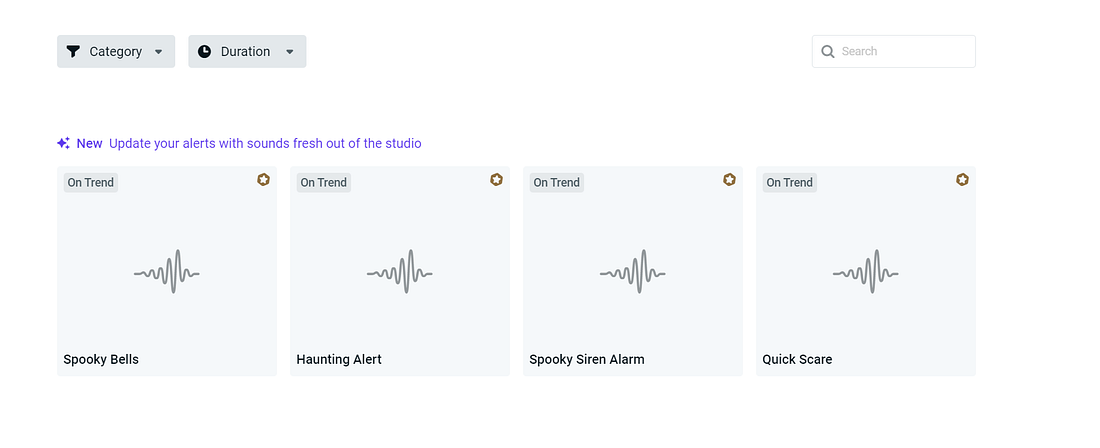The image size is (1100, 448).
Task: Click the waveform icon on Quick Scare
Action: [x=866, y=272]
